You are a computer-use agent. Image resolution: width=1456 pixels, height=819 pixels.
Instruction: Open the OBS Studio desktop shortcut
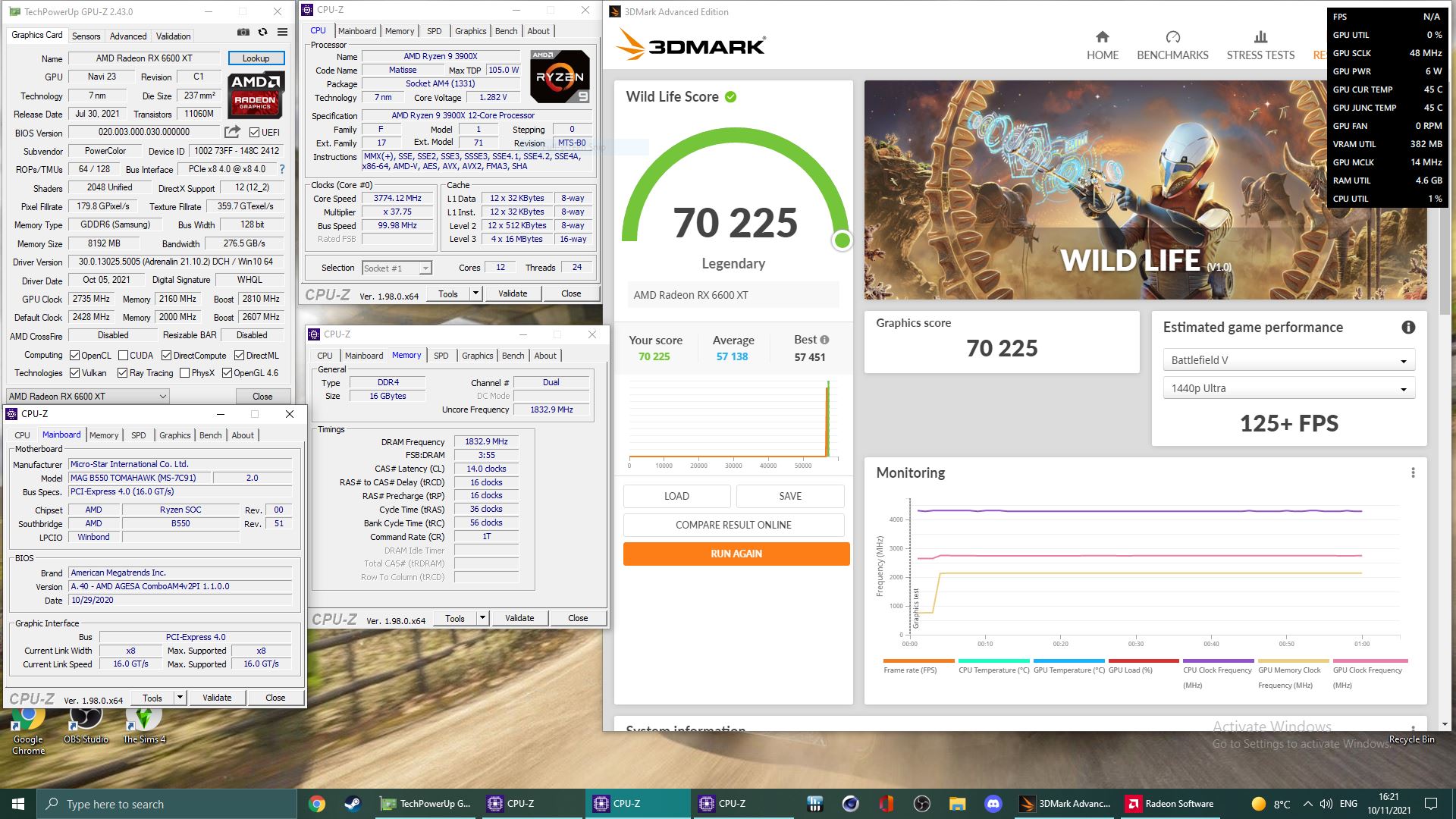[86, 725]
